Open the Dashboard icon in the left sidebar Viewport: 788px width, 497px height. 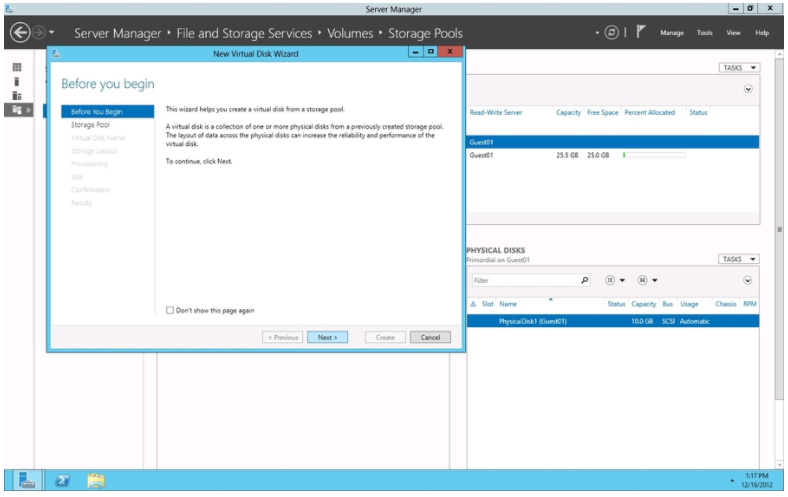pyautogui.click(x=17, y=67)
